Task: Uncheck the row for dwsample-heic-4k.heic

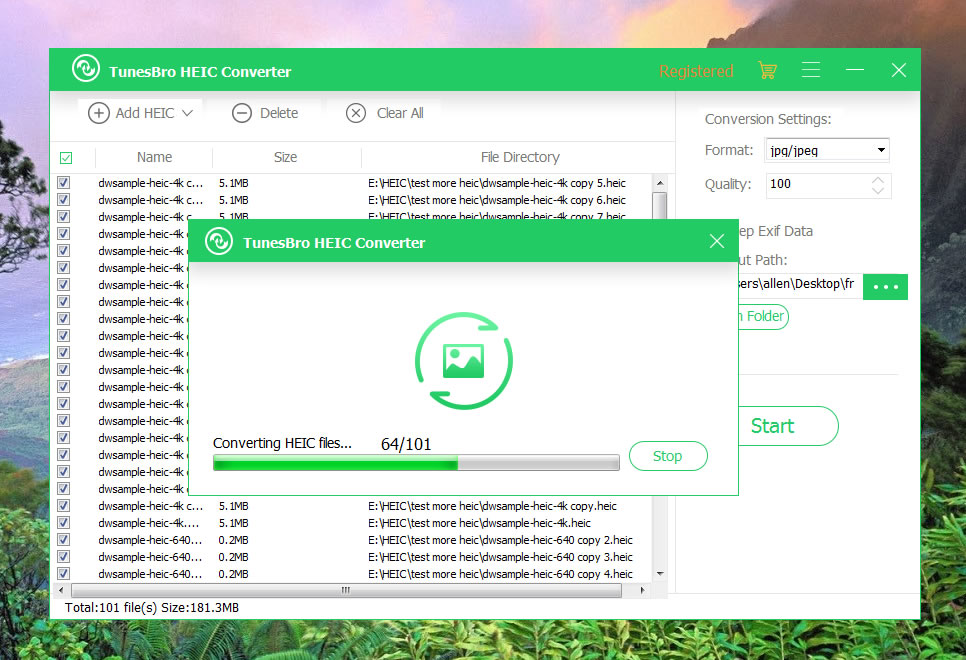Action: click(63, 523)
